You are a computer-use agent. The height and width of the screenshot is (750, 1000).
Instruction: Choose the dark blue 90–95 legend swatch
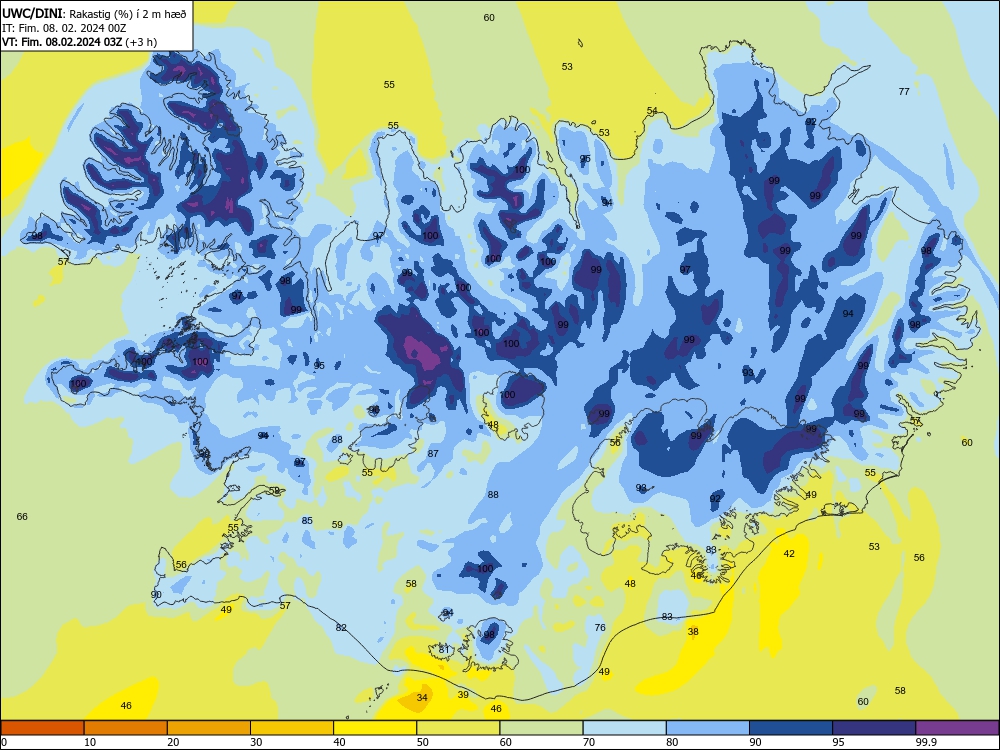[791, 728]
